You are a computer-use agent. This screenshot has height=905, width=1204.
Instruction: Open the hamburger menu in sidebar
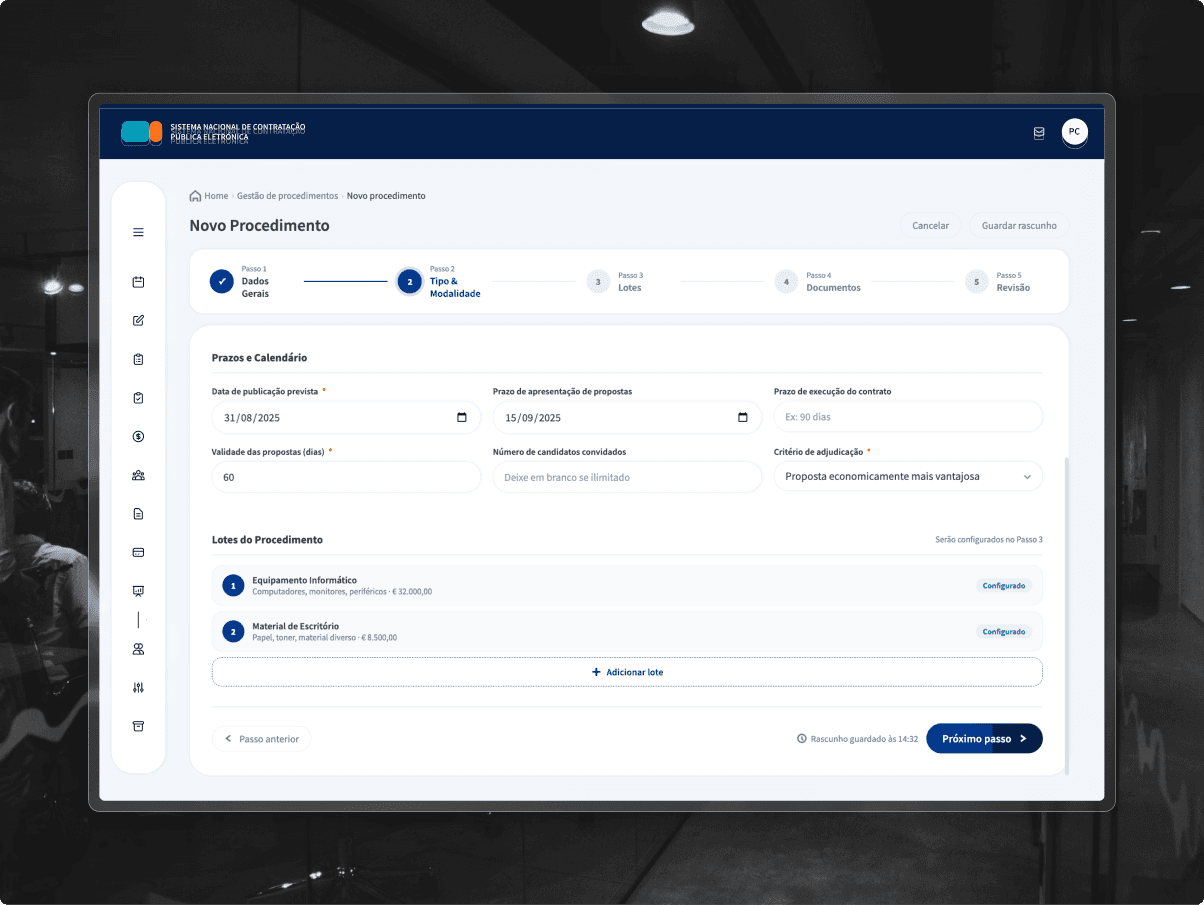tap(138, 232)
